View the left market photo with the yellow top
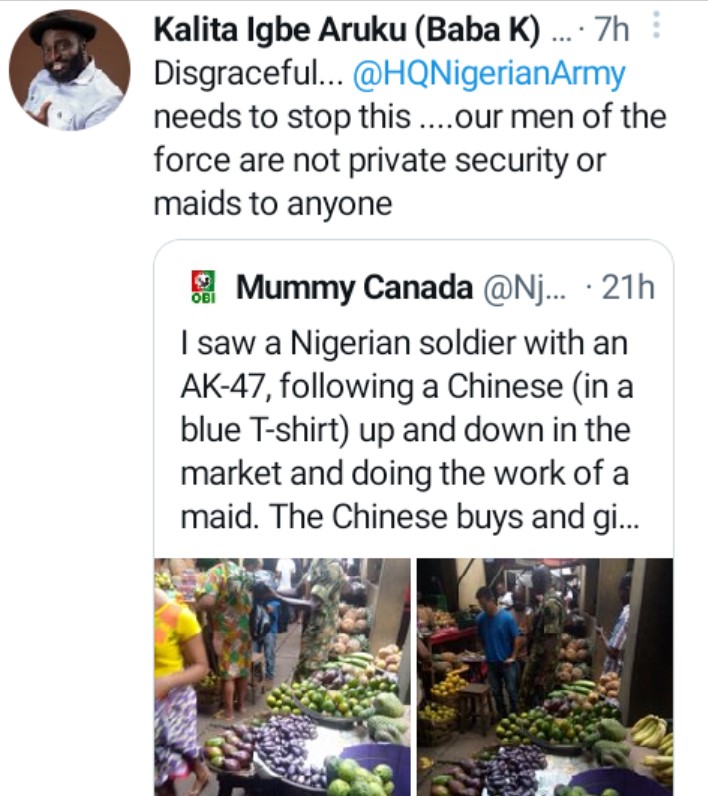 [282, 676]
